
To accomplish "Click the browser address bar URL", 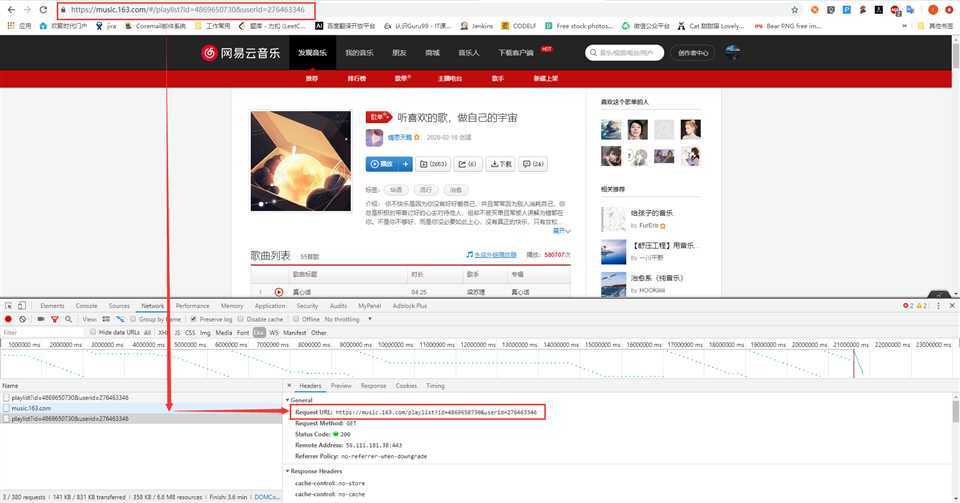I will pos(187,10).
